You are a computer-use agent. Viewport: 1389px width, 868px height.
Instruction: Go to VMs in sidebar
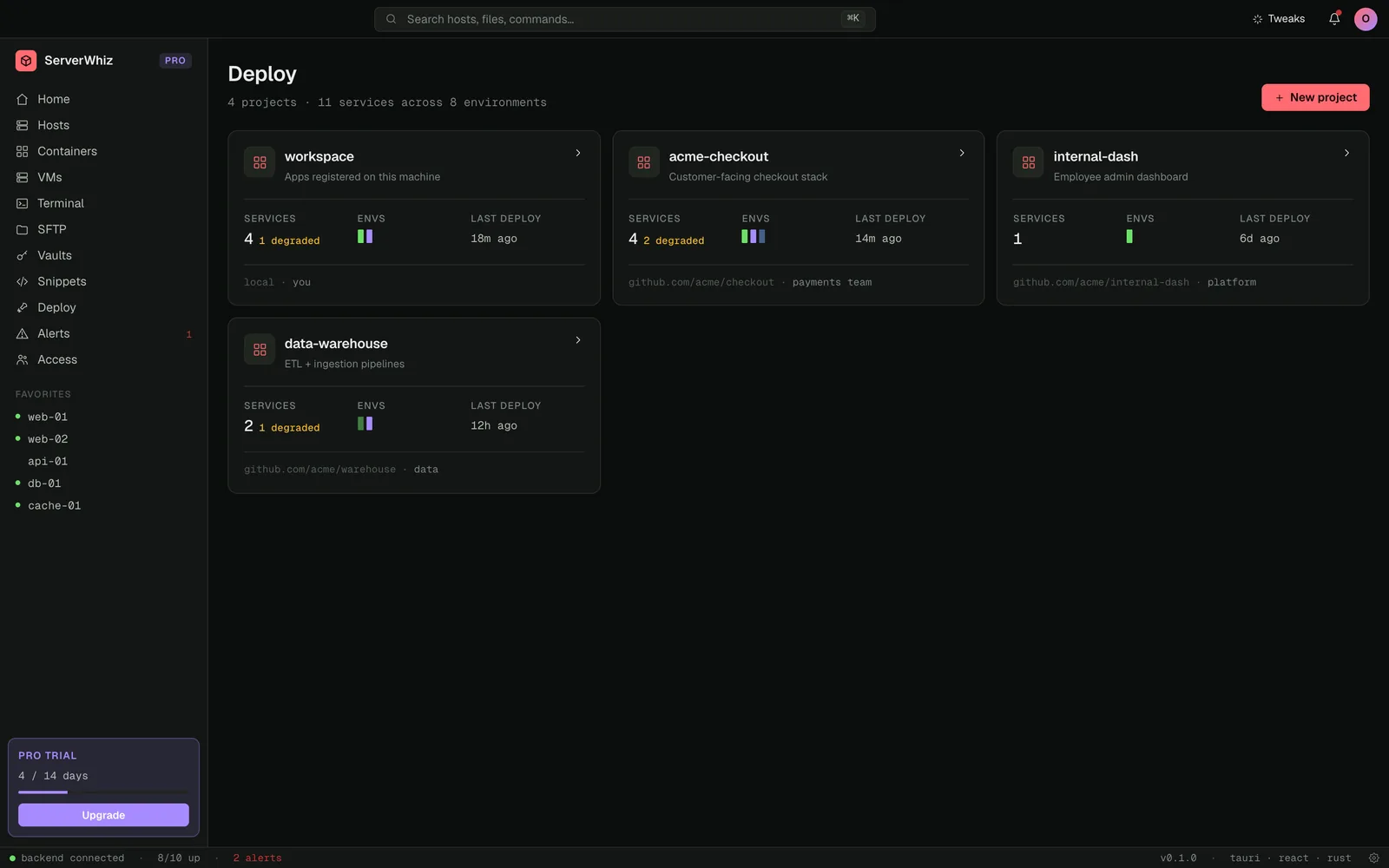click(103, 177)
